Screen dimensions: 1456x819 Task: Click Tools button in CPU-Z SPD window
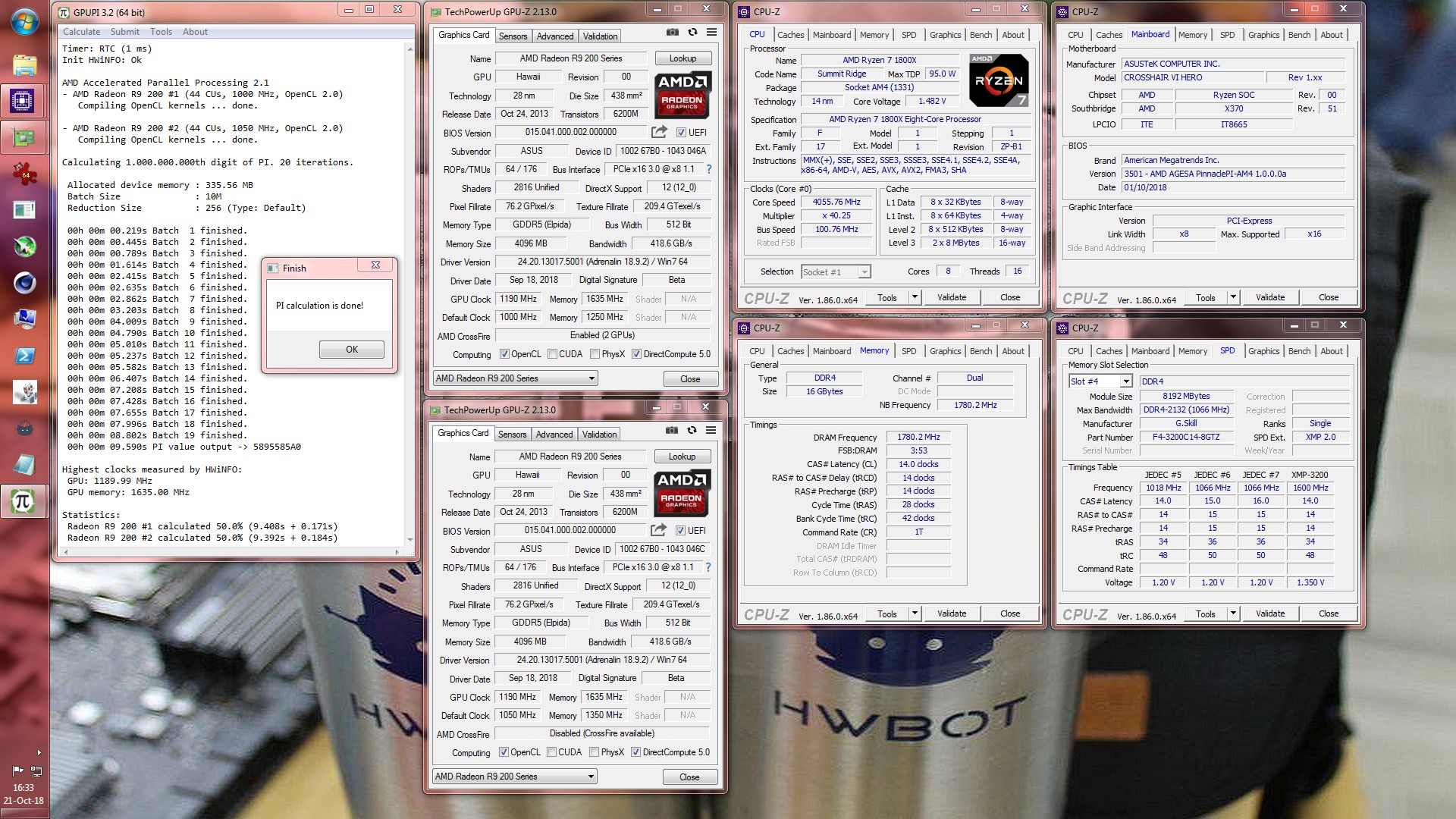coord(1205,613)
